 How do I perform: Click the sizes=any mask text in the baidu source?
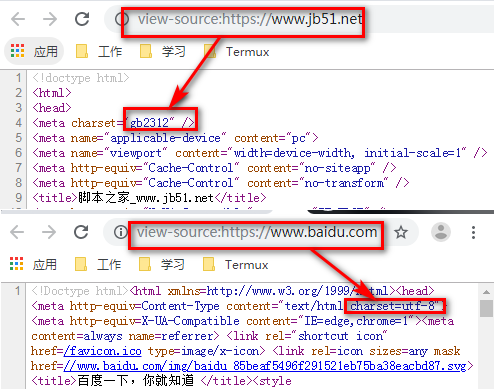tap(415, 351)
